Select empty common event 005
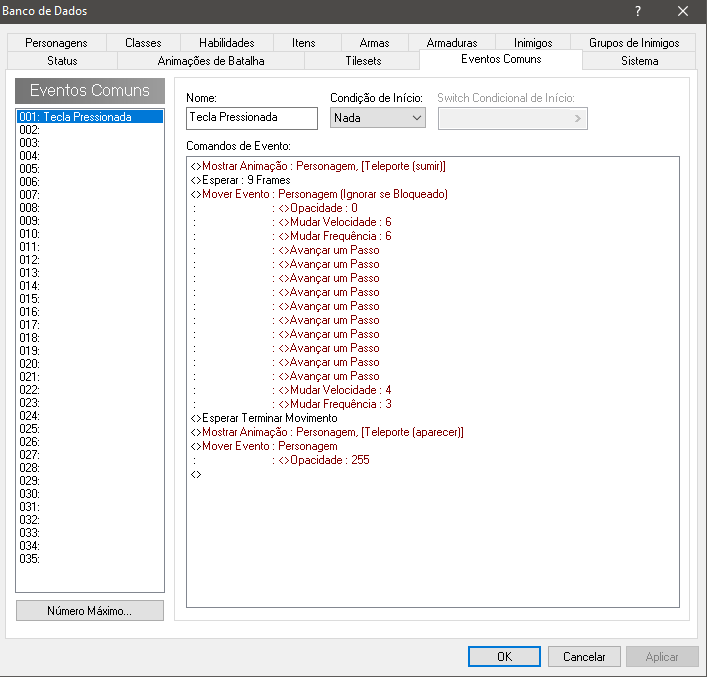Screen dimensions: 707x677 pyautogui.click(x=90, y=169)
